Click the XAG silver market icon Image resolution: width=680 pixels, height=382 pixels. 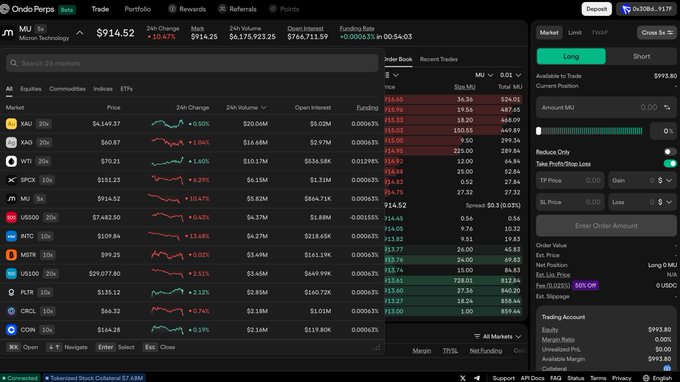click(11, 142)
